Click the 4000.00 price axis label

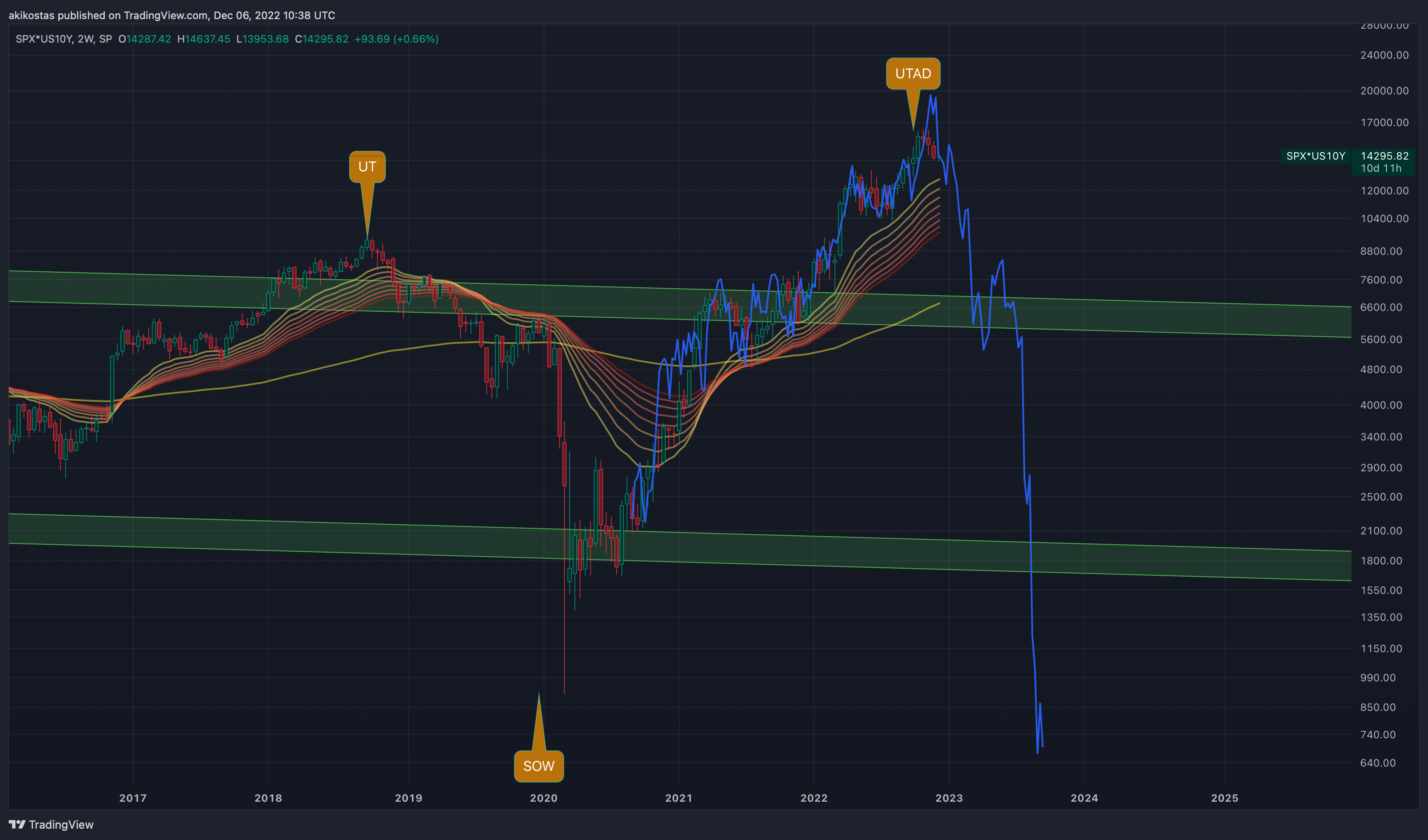[1381, 405]
